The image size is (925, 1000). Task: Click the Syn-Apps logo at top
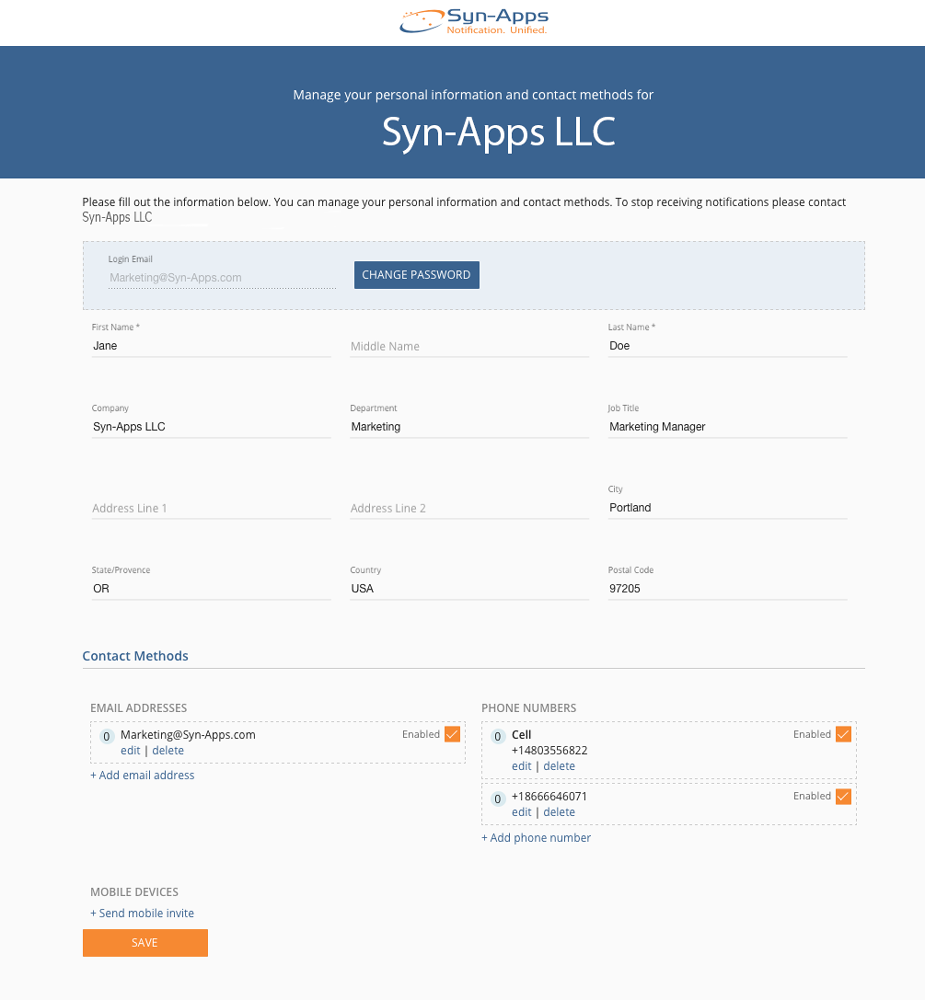point(474,21)
